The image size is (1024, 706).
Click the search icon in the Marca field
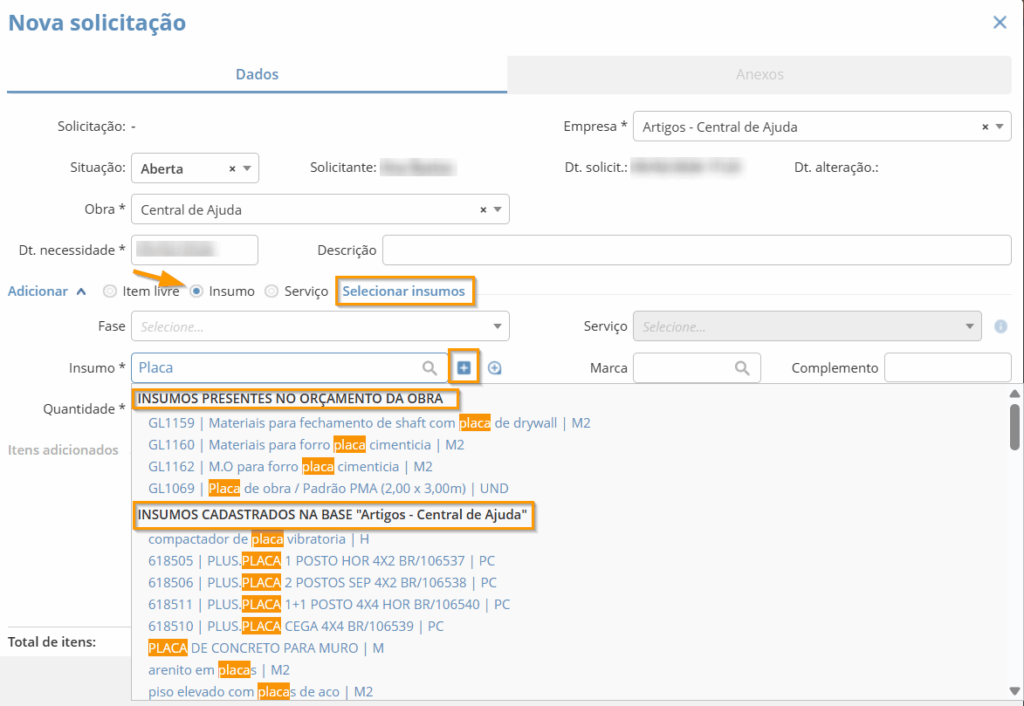coord(742,368)
